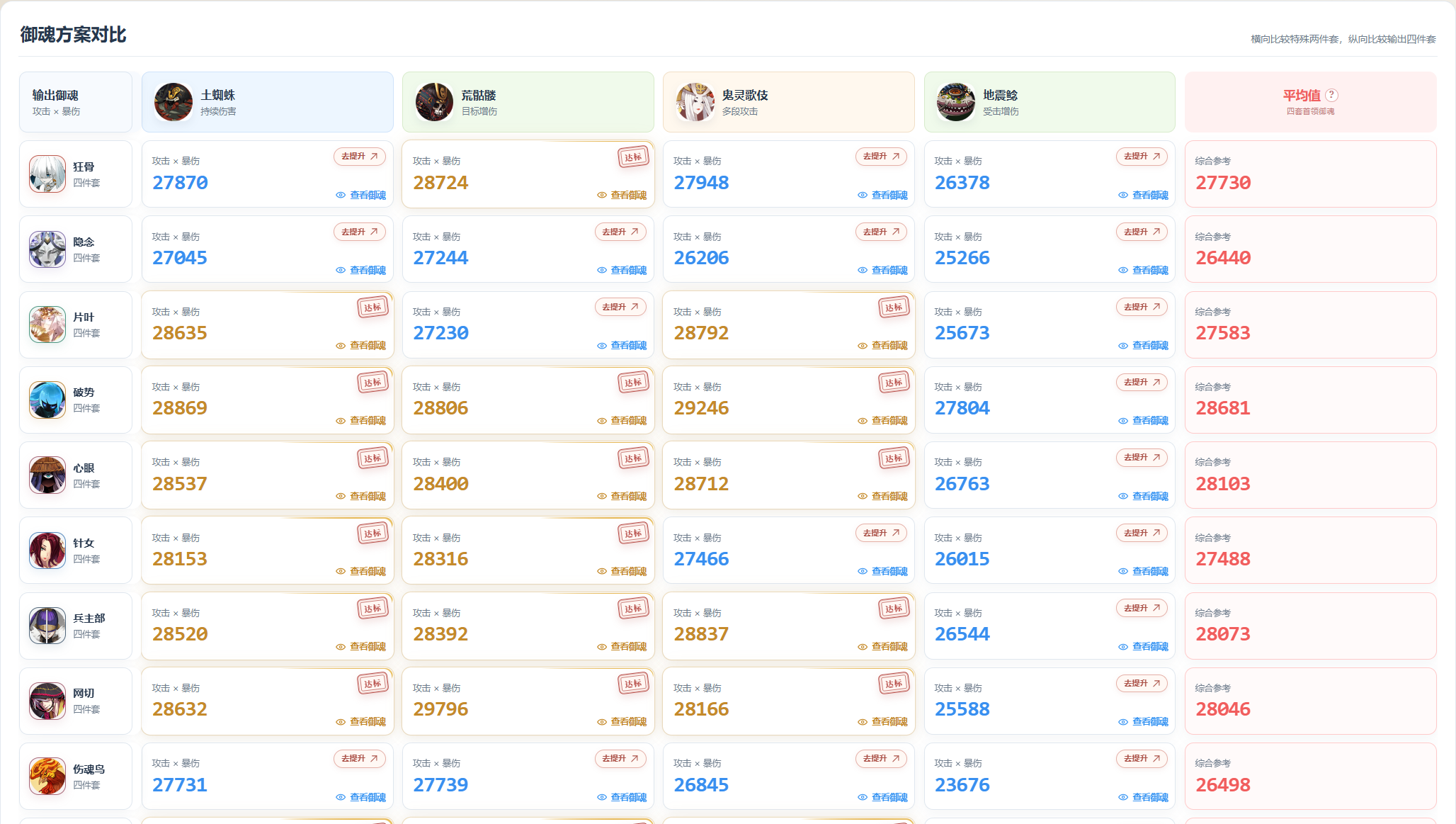Click 查看御魂 in the 28153 cell
Image resolution: width=1456 pixels, height=824 pixels.
click(361, 572)
